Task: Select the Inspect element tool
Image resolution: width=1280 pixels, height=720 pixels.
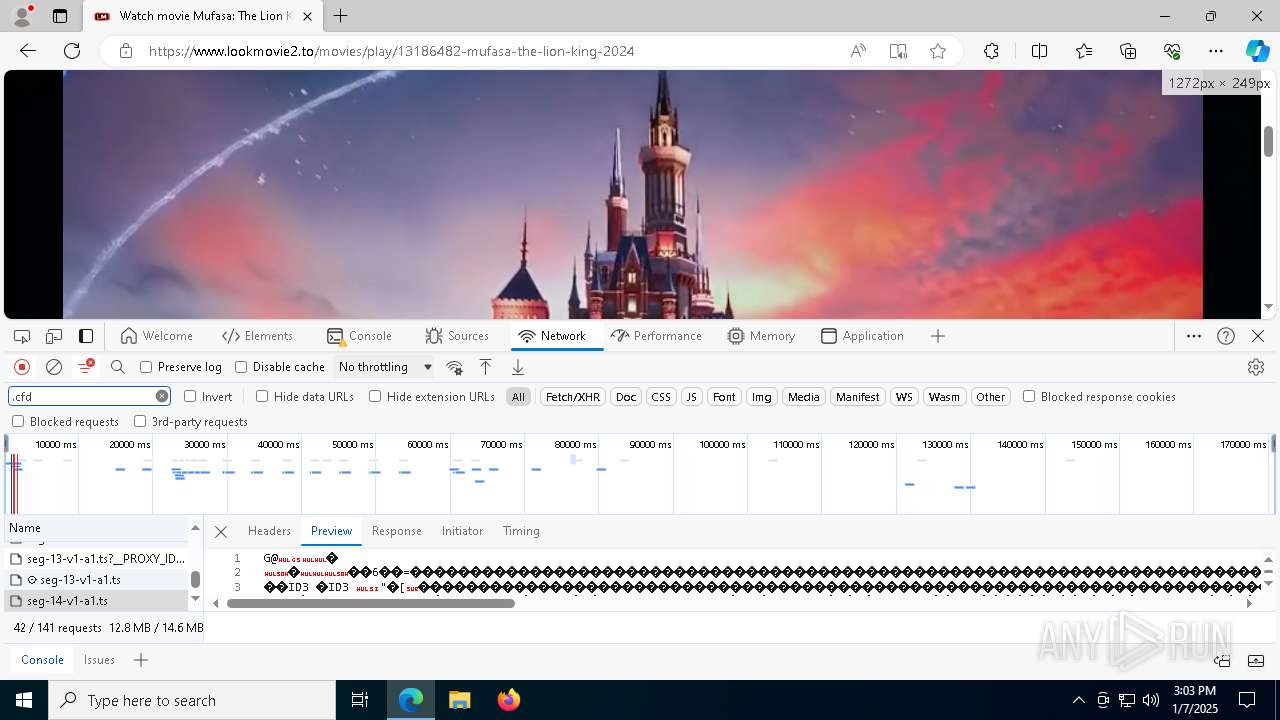Action: tap(22, 336)
